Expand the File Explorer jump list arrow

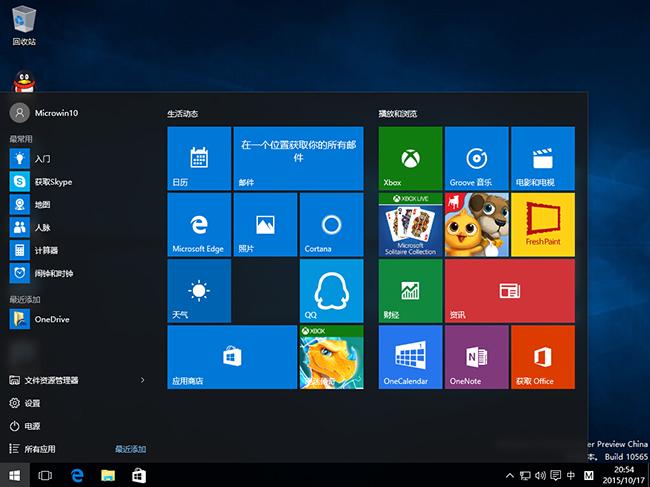(142, 380)
